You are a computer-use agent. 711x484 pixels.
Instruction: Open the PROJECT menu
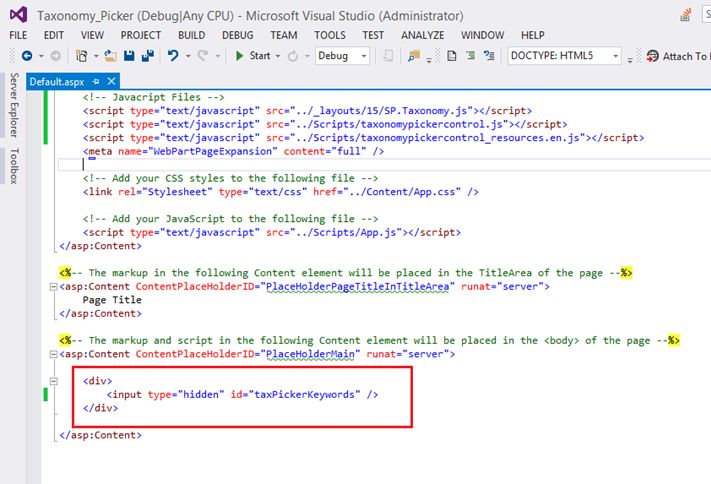(141, 35)
